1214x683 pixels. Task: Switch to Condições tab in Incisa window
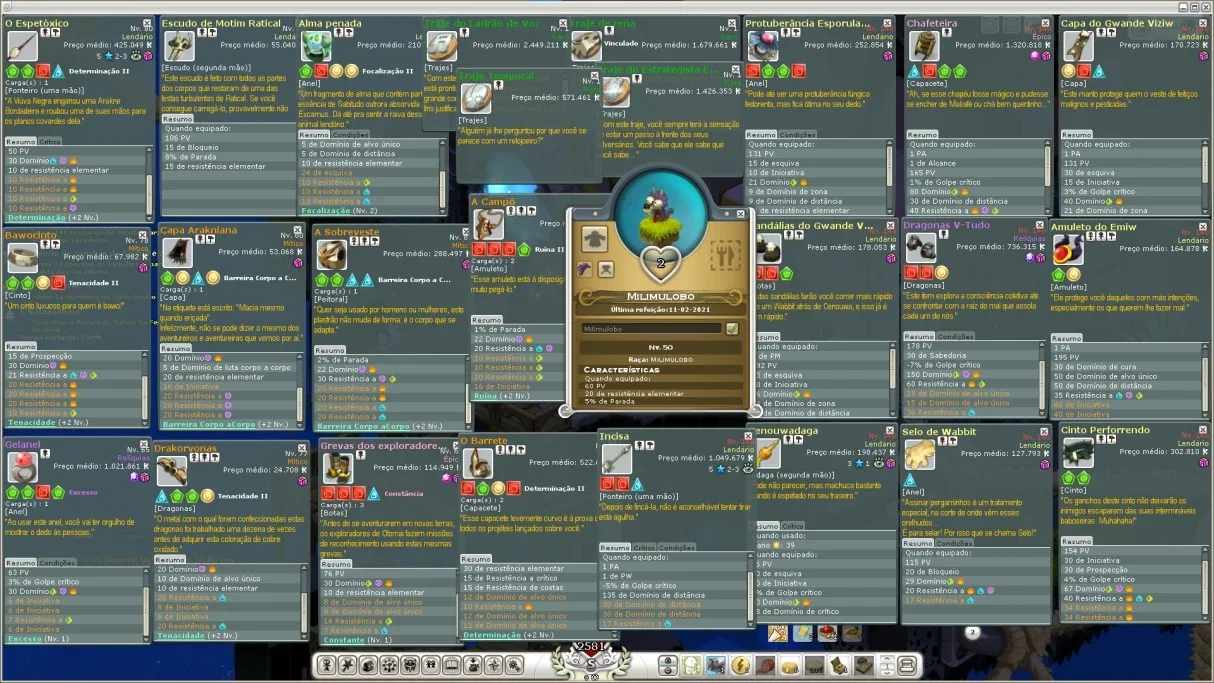[x=677, y=548]
